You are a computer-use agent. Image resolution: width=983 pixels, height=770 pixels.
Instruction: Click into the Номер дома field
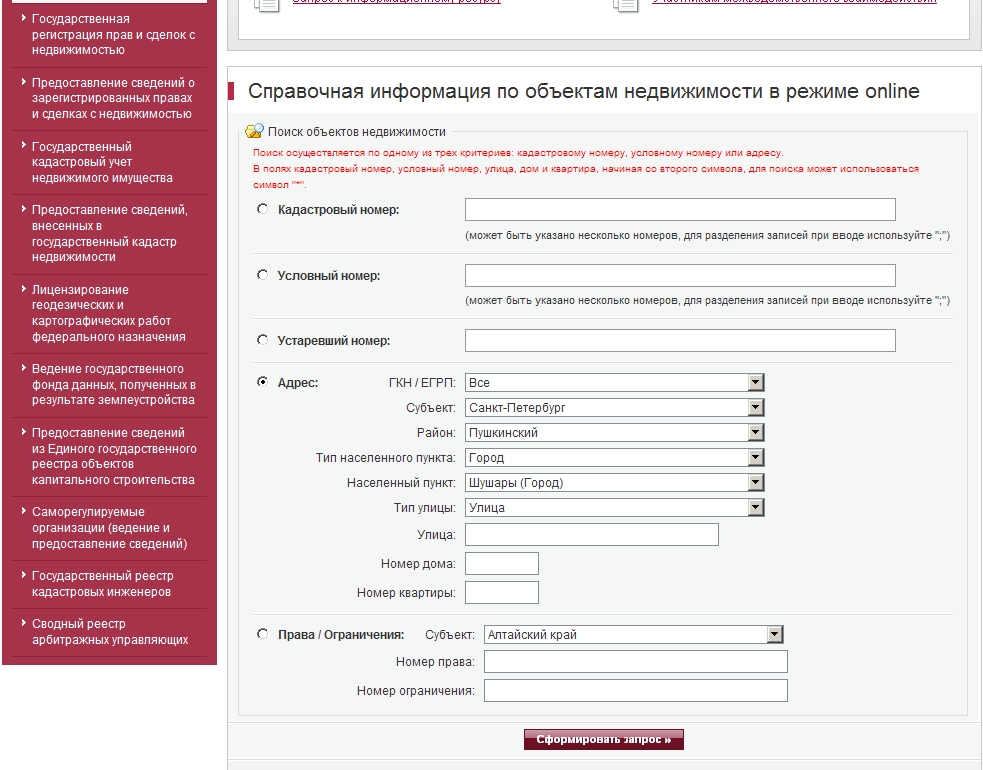(x=501, y=564)
